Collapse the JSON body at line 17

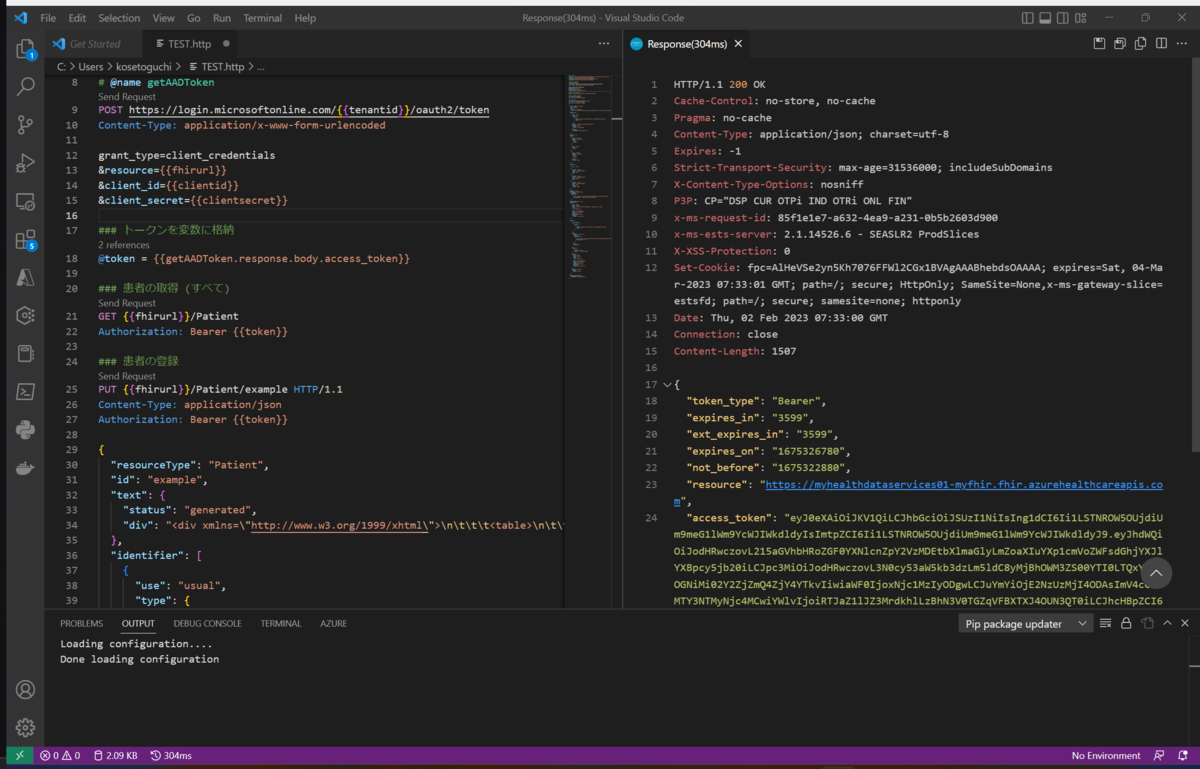[668, 385]
